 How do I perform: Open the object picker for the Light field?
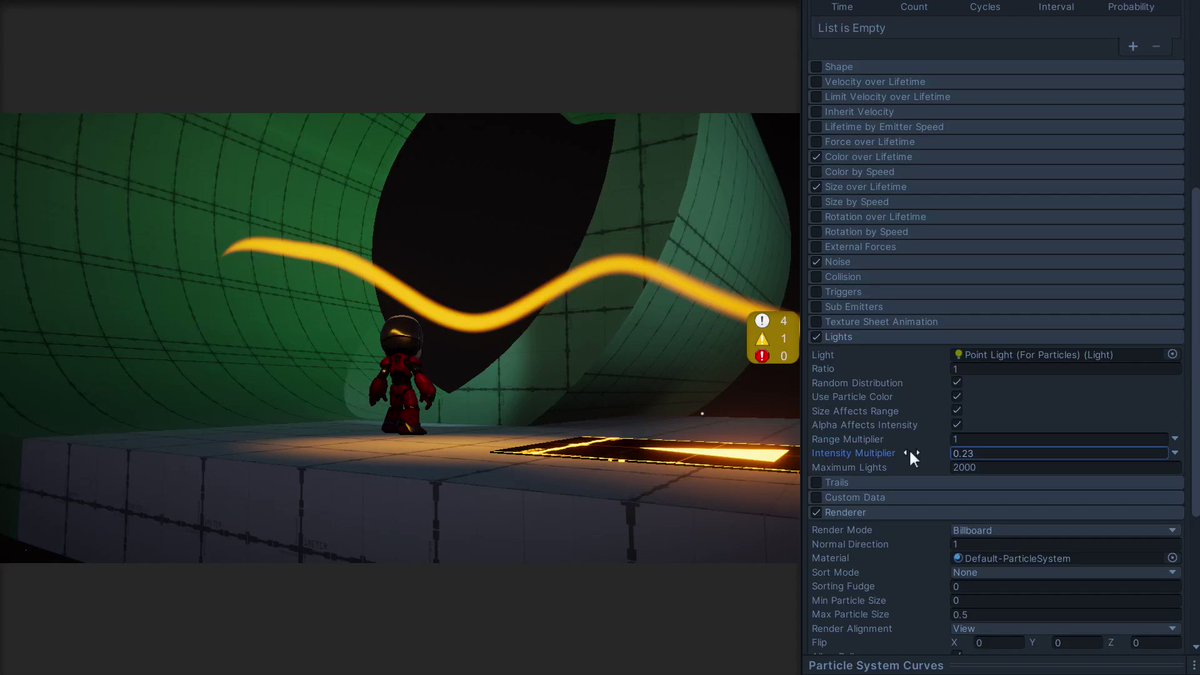[x=1172, y=354]
